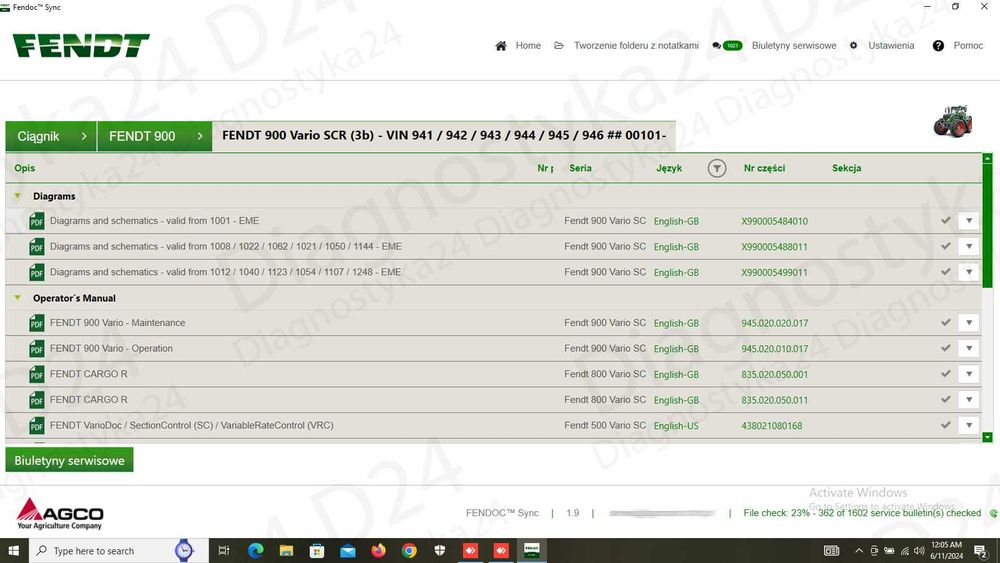Open dropdown arrow for FENDT 900 Vario Maintenance
Screen dimensions: 1000x563
969,323
